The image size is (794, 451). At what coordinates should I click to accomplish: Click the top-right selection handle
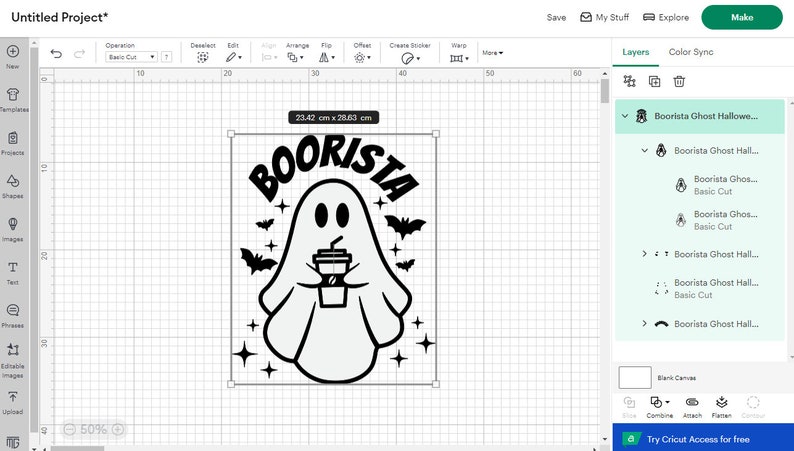tap(436, 134)
